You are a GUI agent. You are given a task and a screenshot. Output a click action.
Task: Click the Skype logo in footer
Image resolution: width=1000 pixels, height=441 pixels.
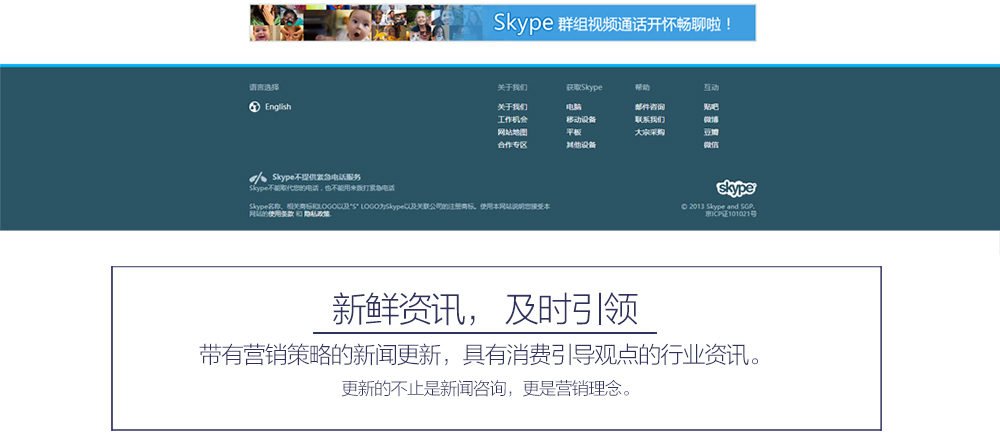[737, 188]
